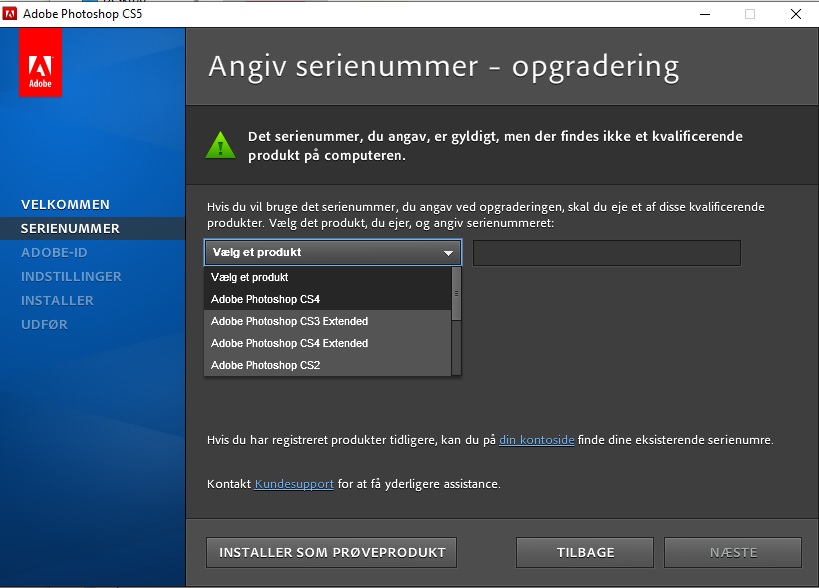
Task: Select 'Vælg et produkt' list option
Action: (x=327, y=277)
